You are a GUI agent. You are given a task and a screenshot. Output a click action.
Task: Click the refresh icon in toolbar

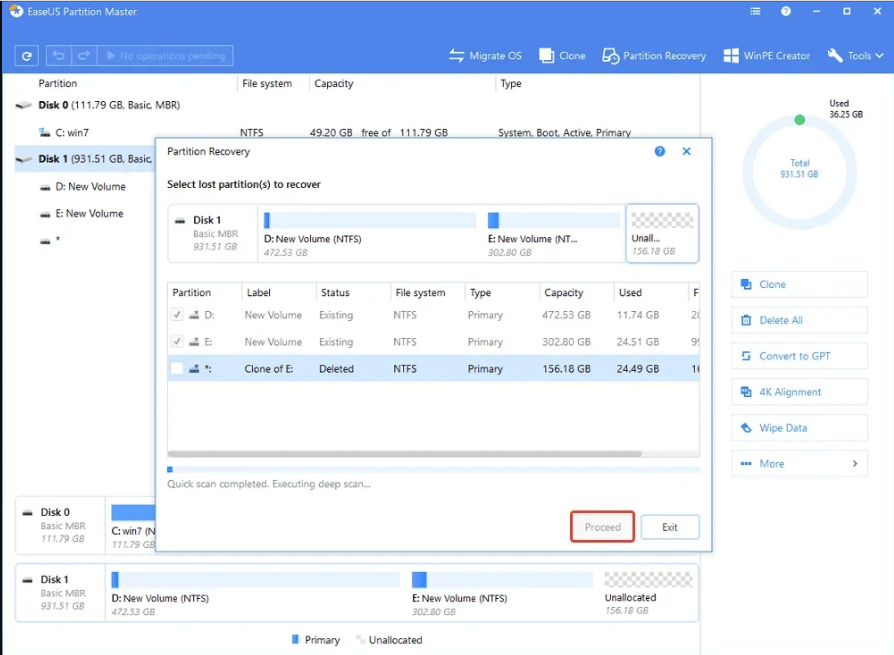27,56
